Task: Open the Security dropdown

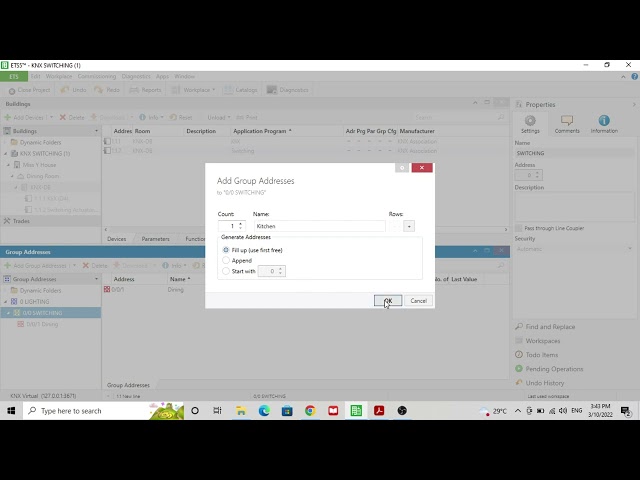Action: pyautogui.click(x=574, y=249)
